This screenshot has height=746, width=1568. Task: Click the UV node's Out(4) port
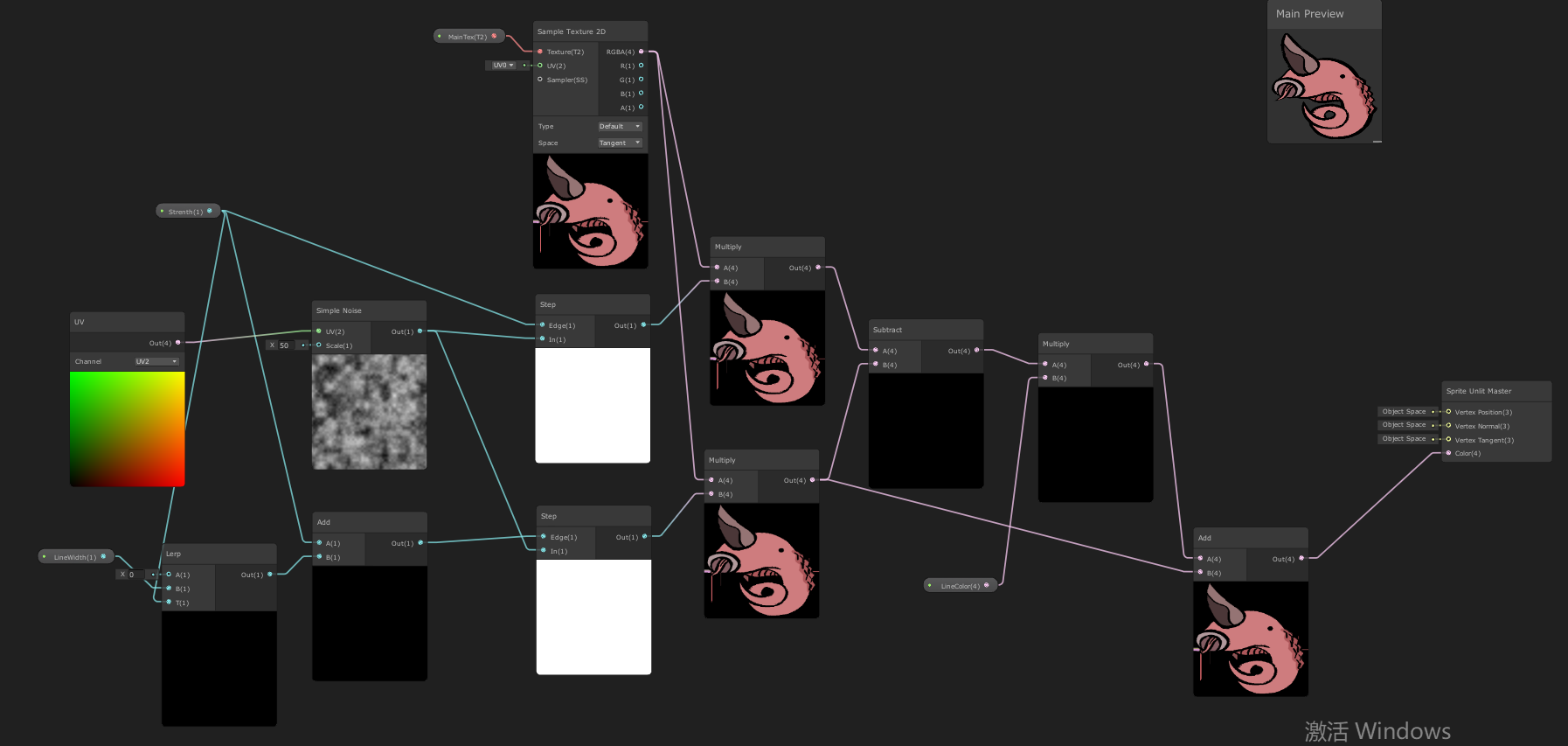coord(178,343)
